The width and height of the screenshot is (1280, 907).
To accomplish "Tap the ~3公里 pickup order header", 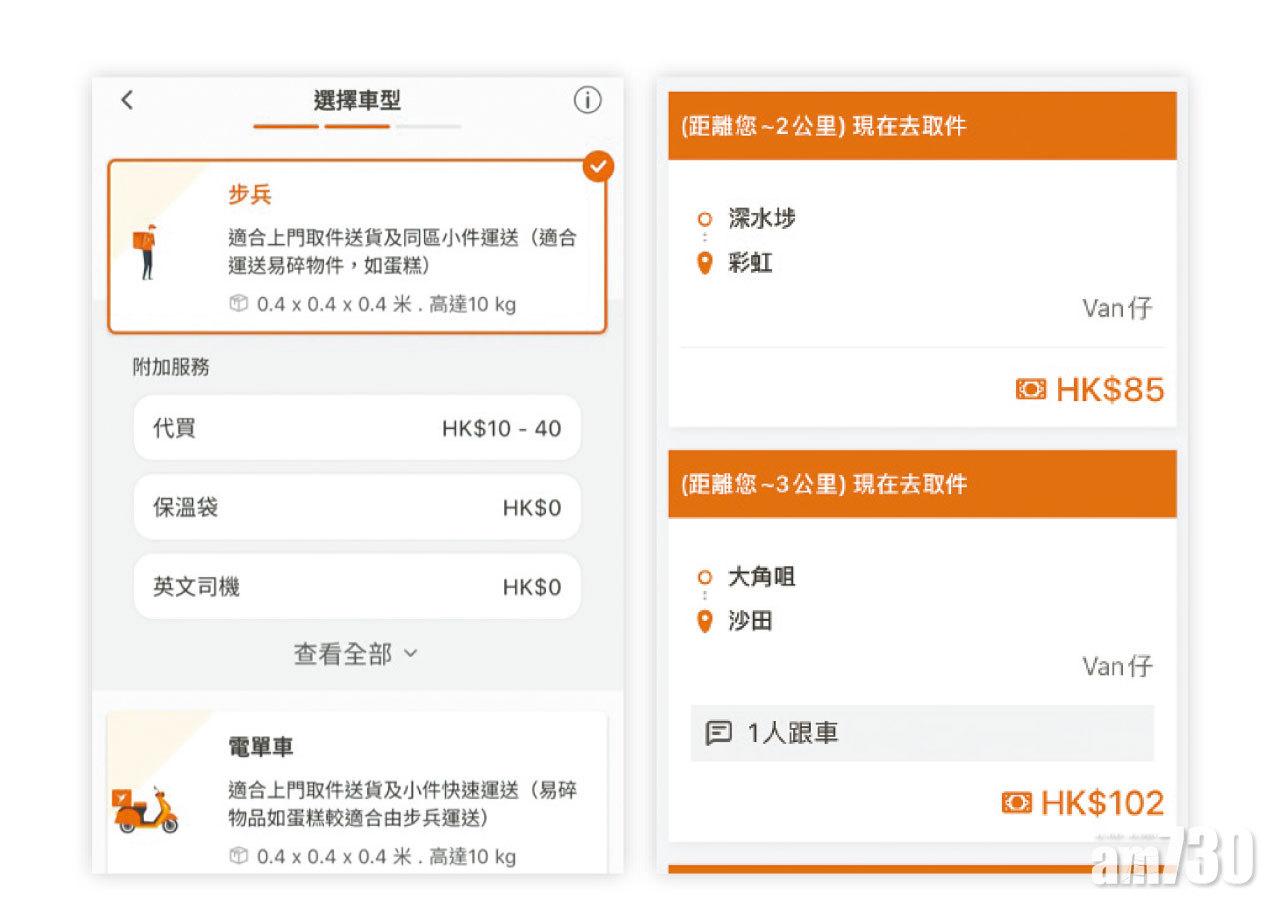I will pos(921,484).
